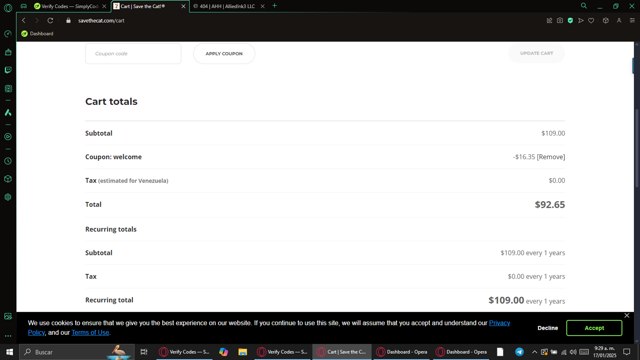Close the cookie notice with X
640x360 pixels.
pos(627,316)
